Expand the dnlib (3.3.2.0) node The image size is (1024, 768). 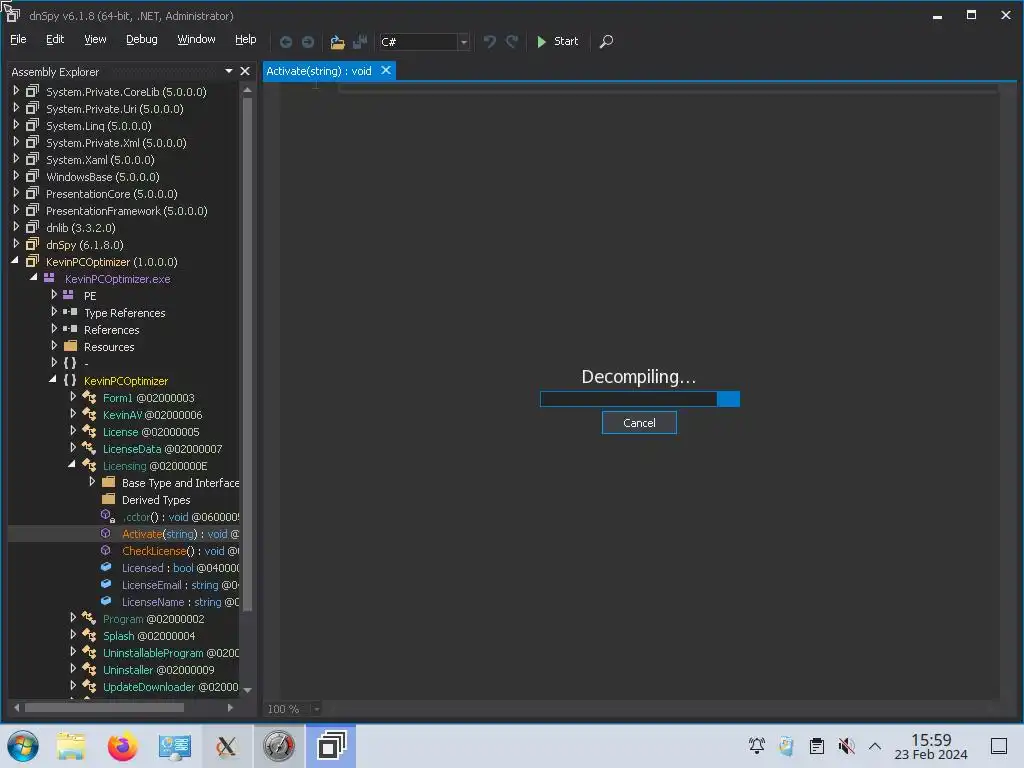(x=16, y=227)
